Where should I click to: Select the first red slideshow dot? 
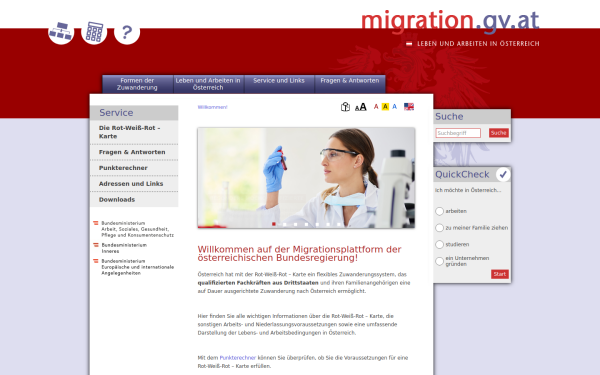[274, 224]
